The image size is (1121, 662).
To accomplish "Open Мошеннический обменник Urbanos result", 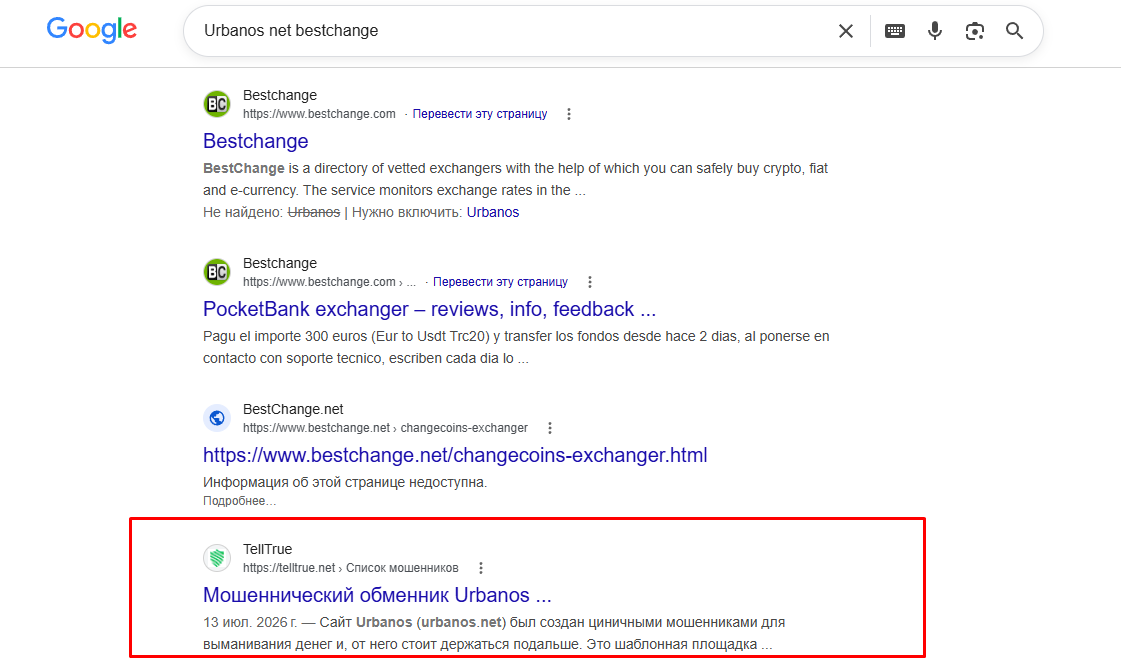I will (377, 595).
